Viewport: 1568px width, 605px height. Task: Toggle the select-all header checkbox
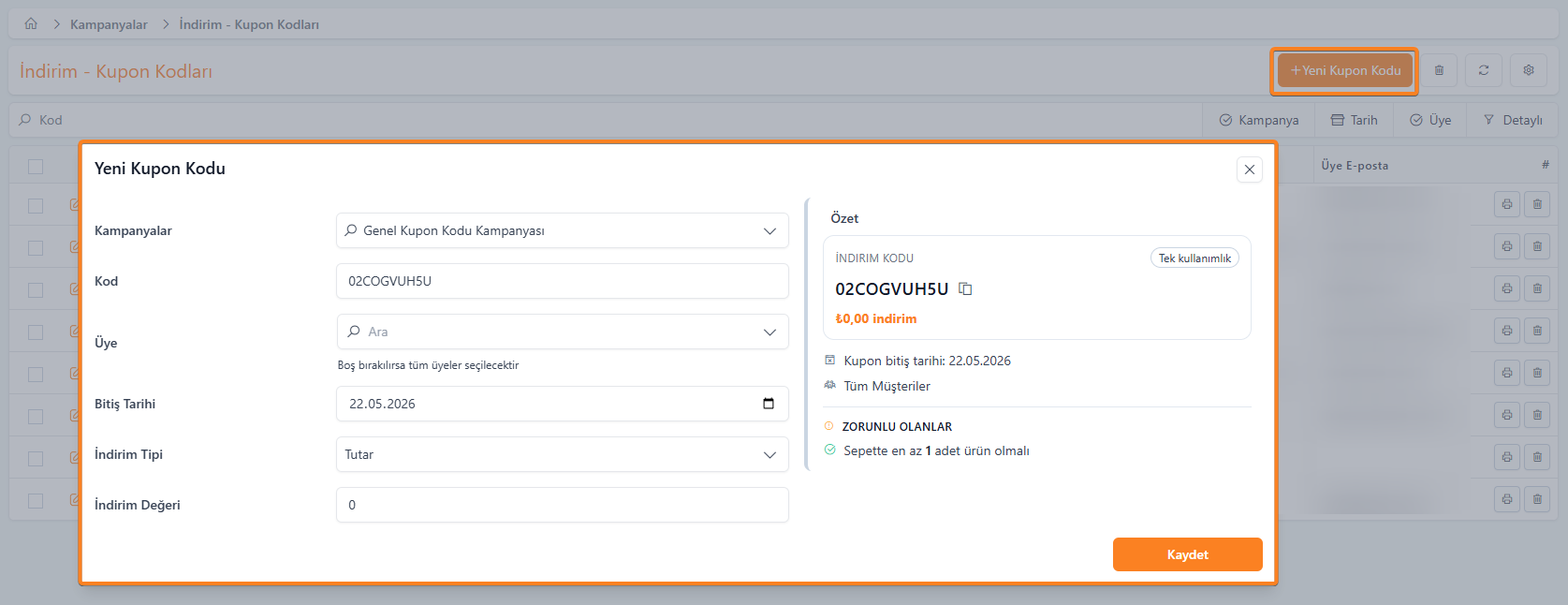click(x=36, y=167)
